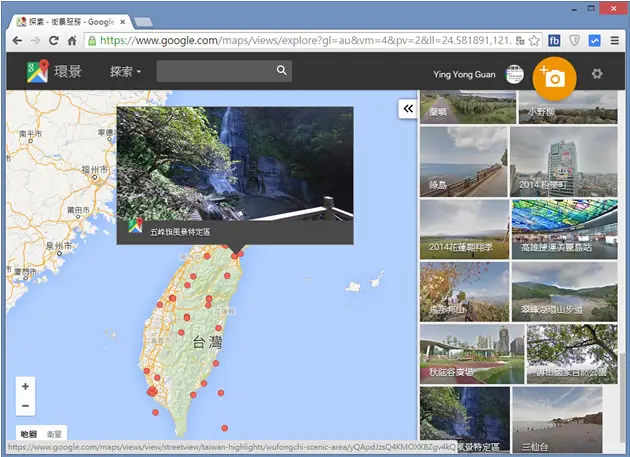Zoom out the map with minus button
The width and height of the screenshot is (630, 457).
click(x=25, y=406)
